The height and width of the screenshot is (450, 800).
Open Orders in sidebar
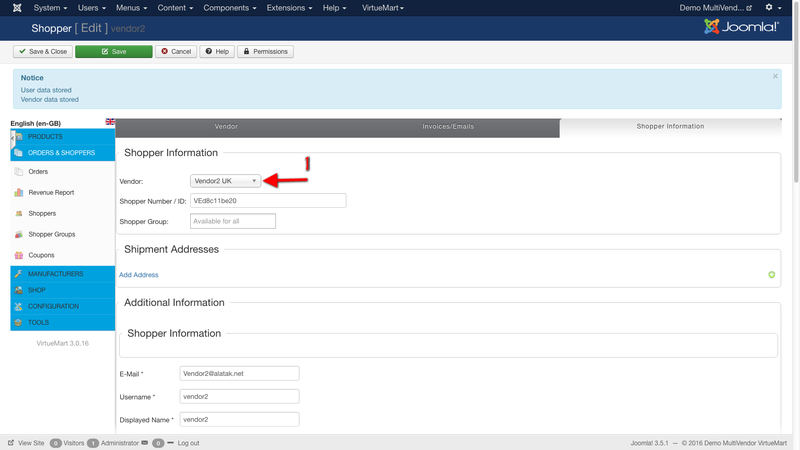pyautogui.click(x=38, y=171)
